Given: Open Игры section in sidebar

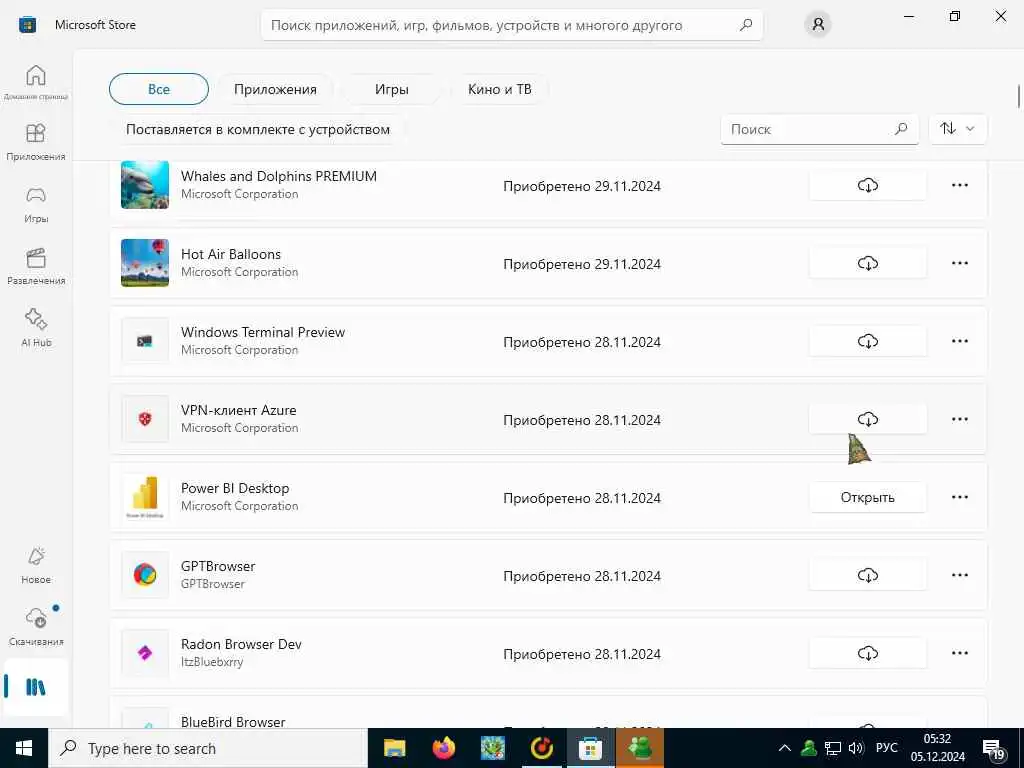Looking at the screenshot, I should (36, 204).
